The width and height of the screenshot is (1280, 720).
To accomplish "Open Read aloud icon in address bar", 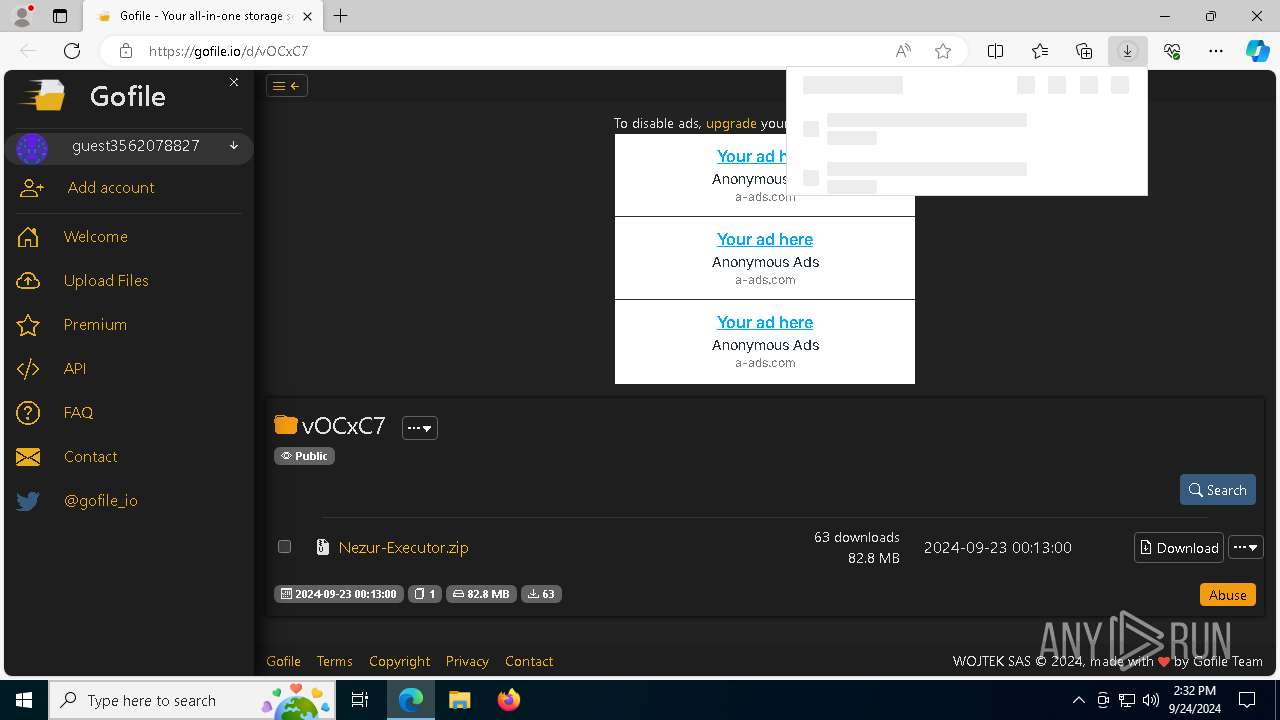I will (x=903, y=51).
